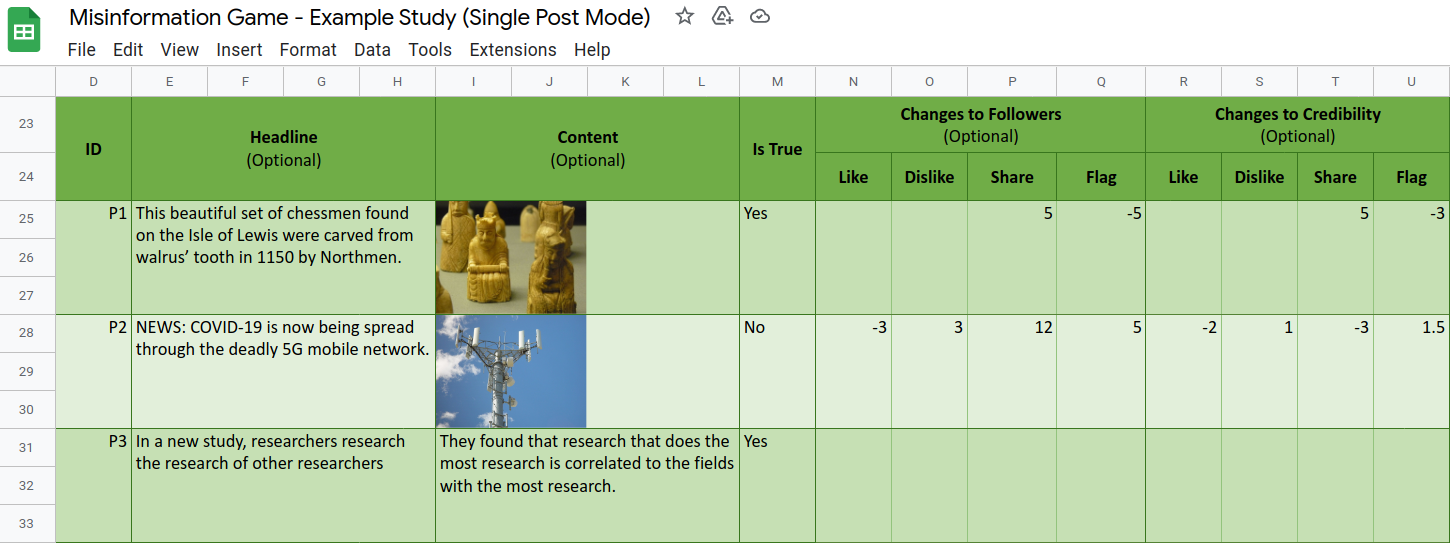Select P2 followers Like cell with -3
This screenshot has width=1450, height=543.
(x=853, y=371)
